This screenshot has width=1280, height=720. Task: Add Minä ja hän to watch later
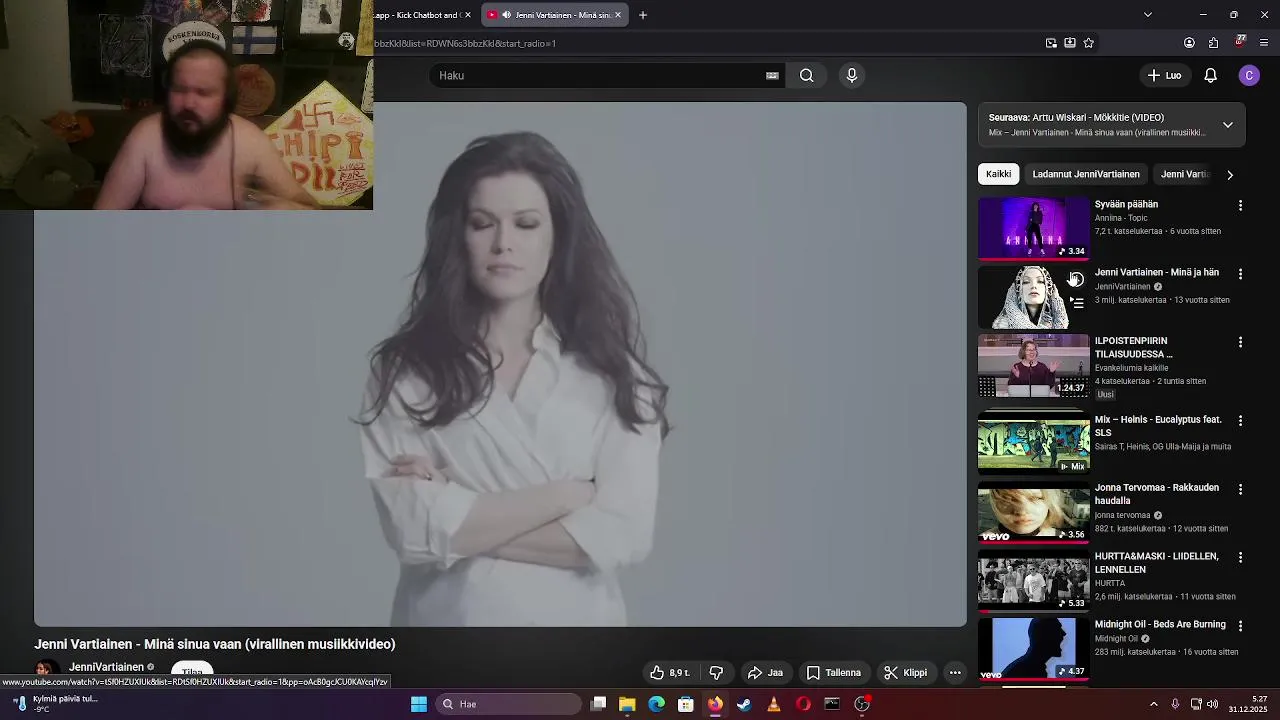tap(1076, 280)
